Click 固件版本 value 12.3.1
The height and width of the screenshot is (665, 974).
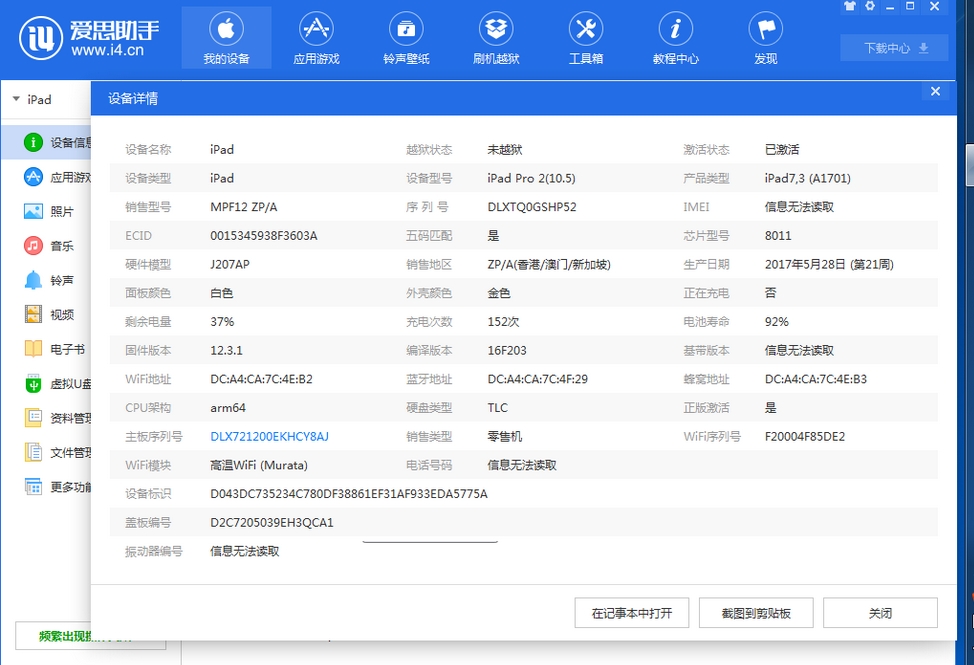pos(226,351)
